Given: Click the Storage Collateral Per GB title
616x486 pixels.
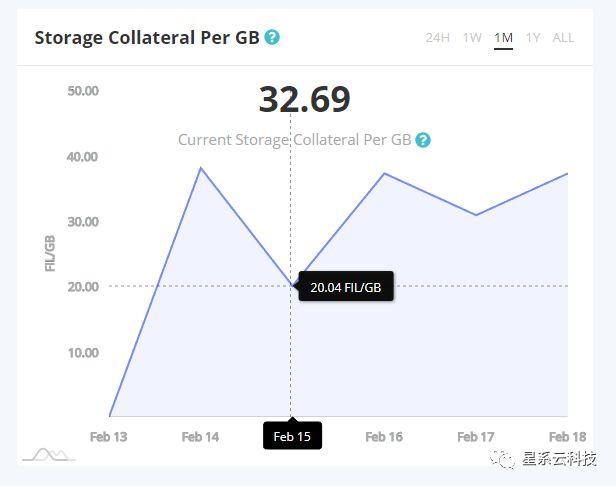Looking at the screenshot, I should click(x=147, y=38).
